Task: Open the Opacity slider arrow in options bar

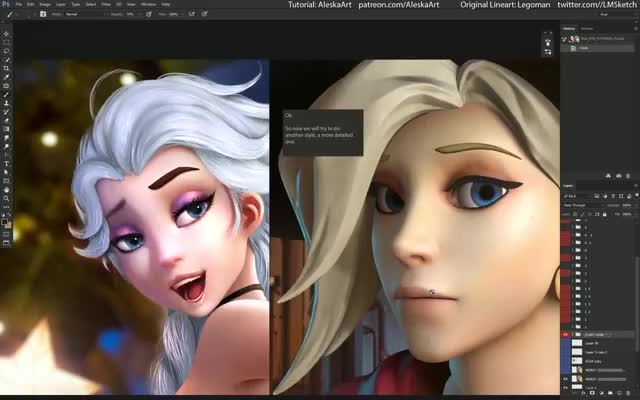Action: coord(140,14)
